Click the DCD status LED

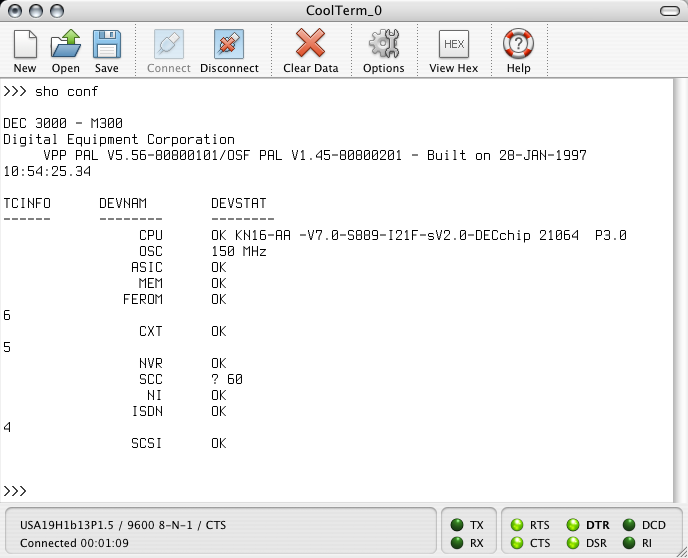point(629,525)
